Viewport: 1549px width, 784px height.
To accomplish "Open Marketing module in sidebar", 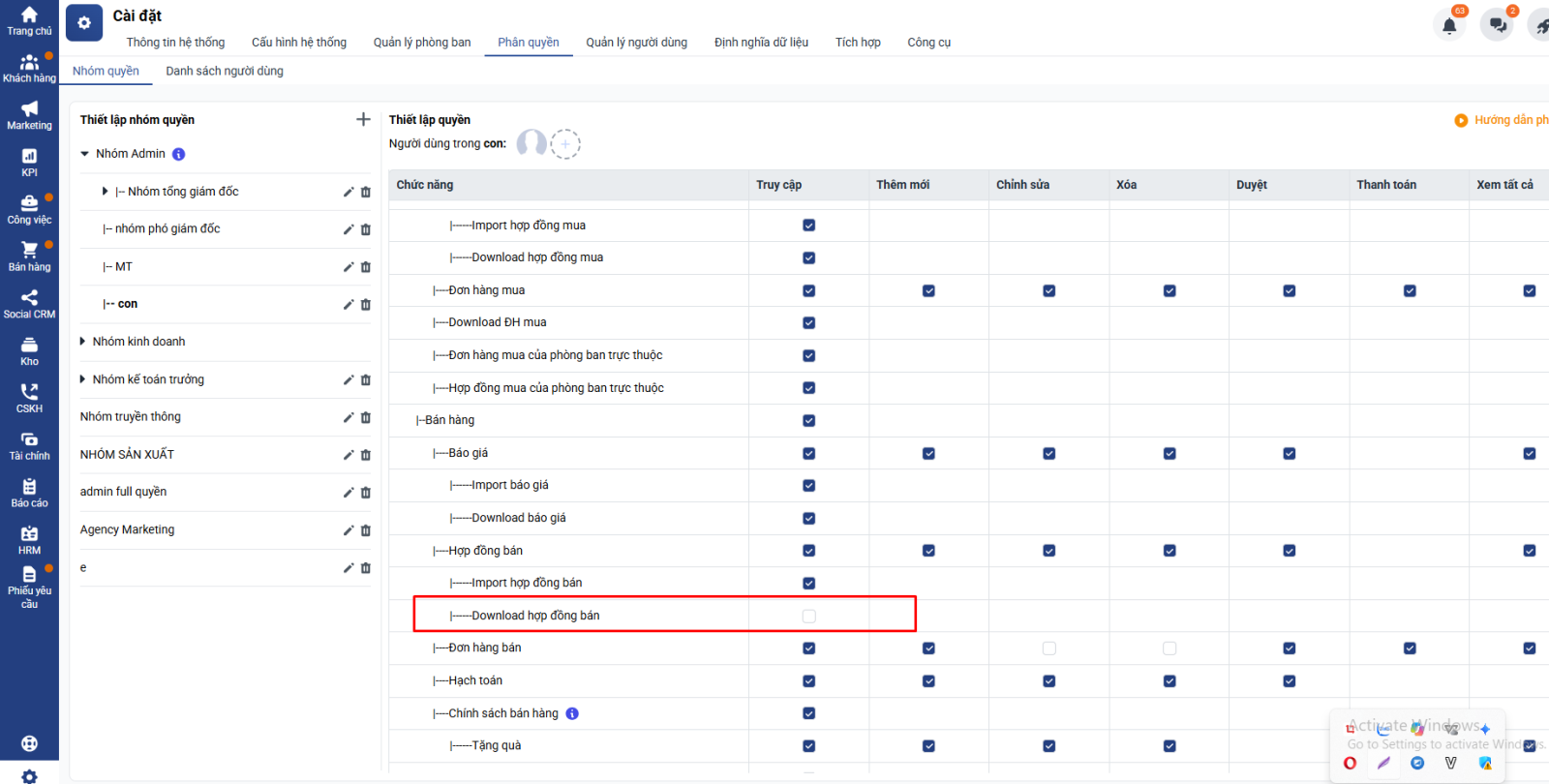I will tap(29, 115).
